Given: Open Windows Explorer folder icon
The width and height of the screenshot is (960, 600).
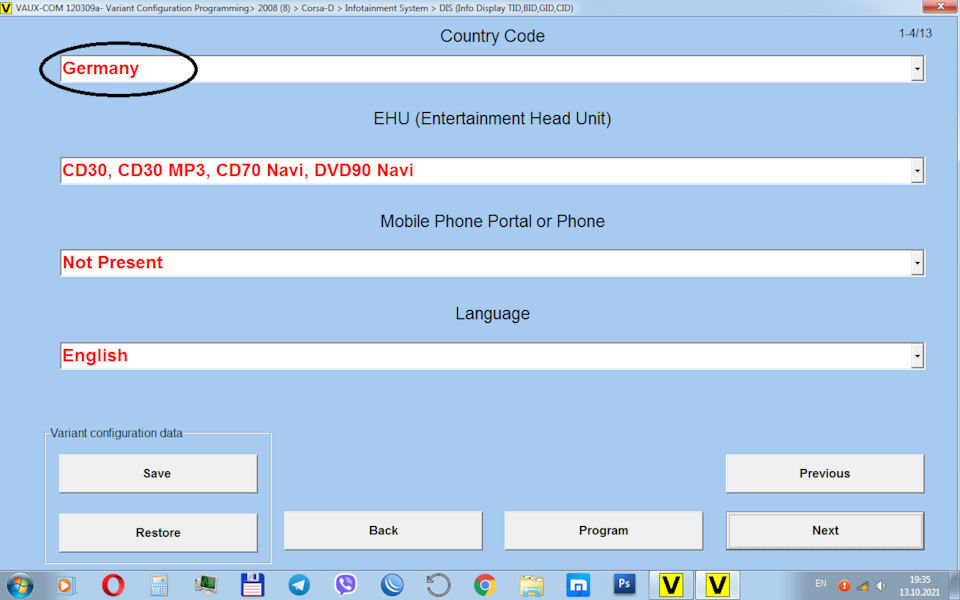Looking at the screenshot, I should tap(531, 585).
